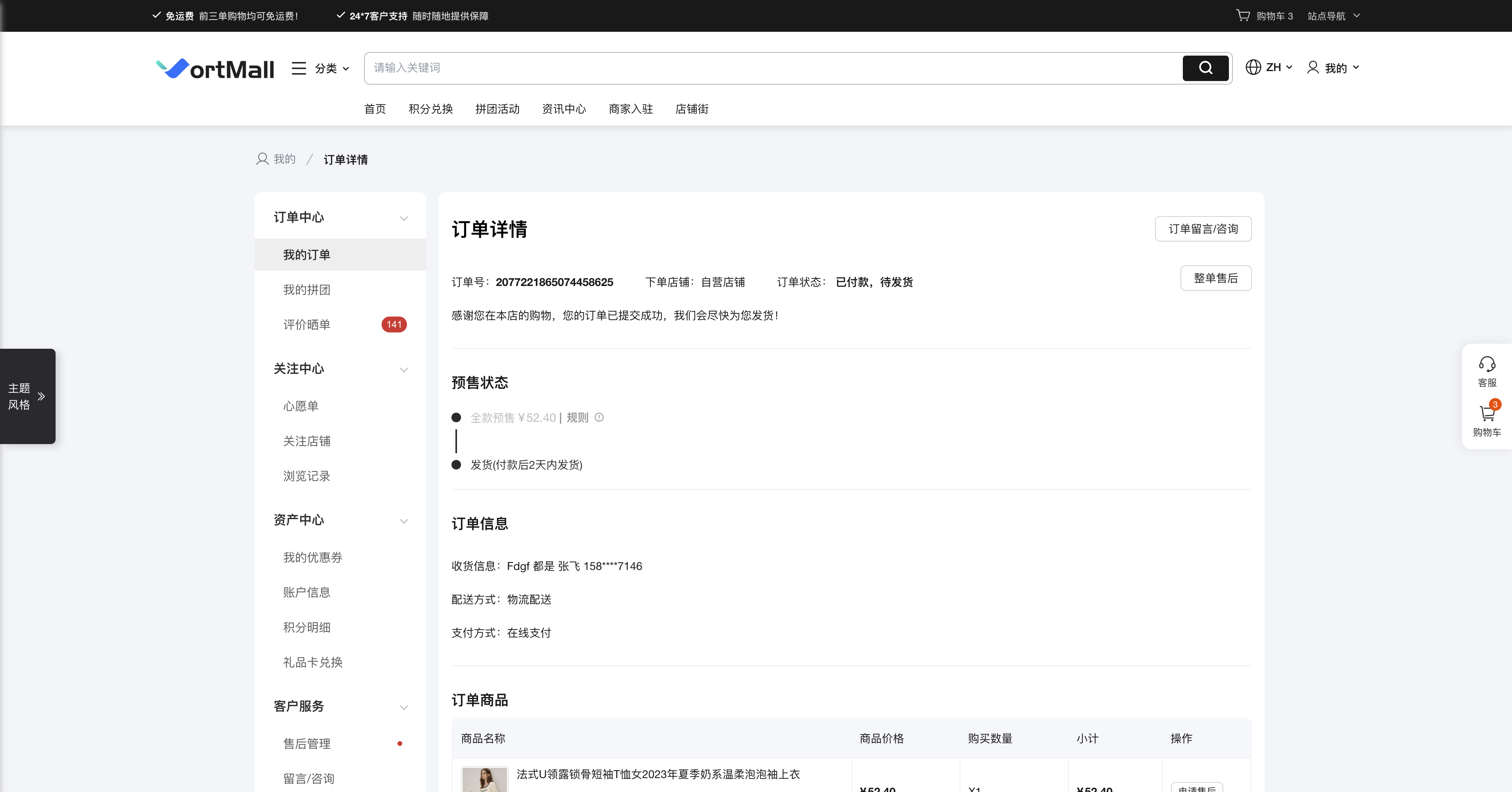Select 我的订单 in sidebar
Viewport: 1512px width, 792px height.
click(340, 255)
